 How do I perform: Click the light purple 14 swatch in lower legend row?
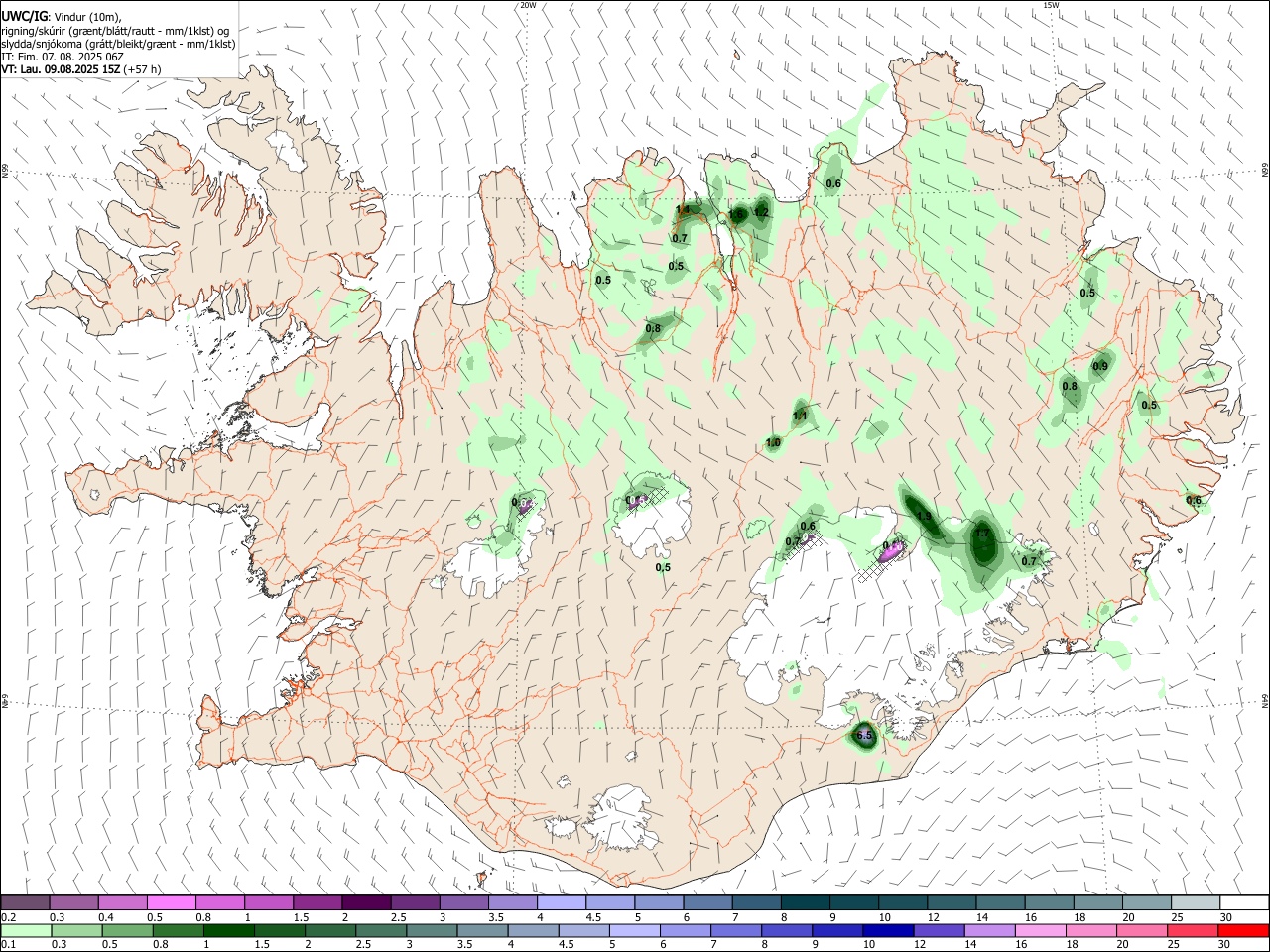click(x=988, y=930)
